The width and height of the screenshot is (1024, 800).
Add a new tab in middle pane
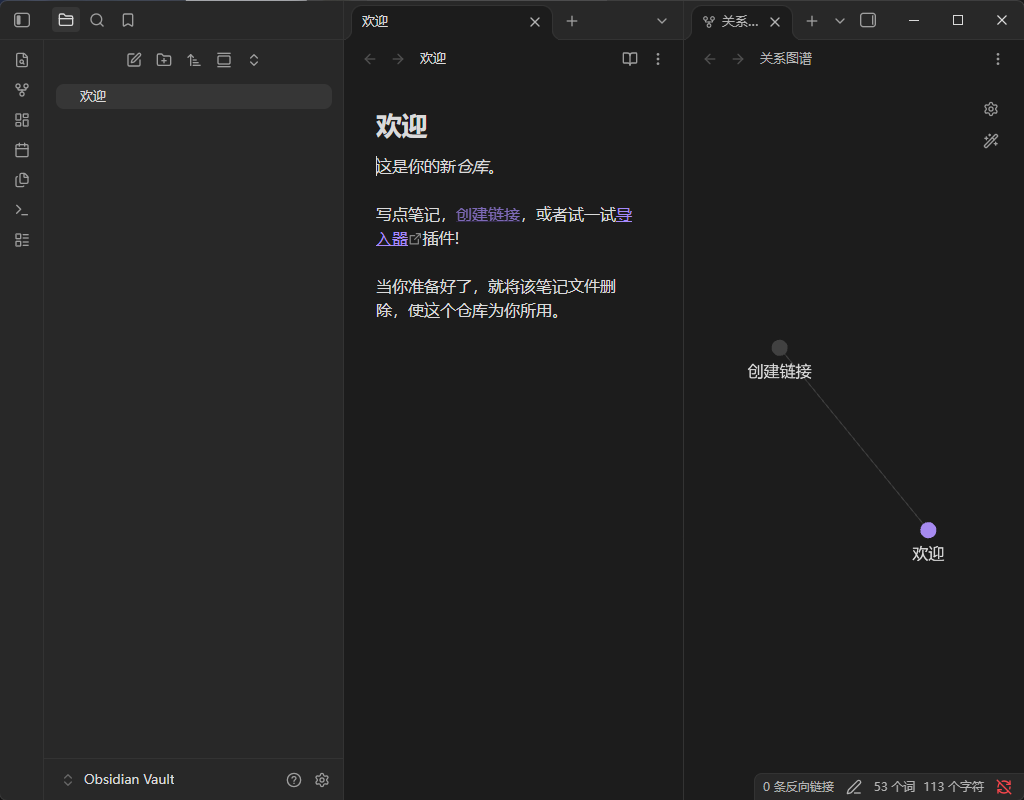point(572,21)
